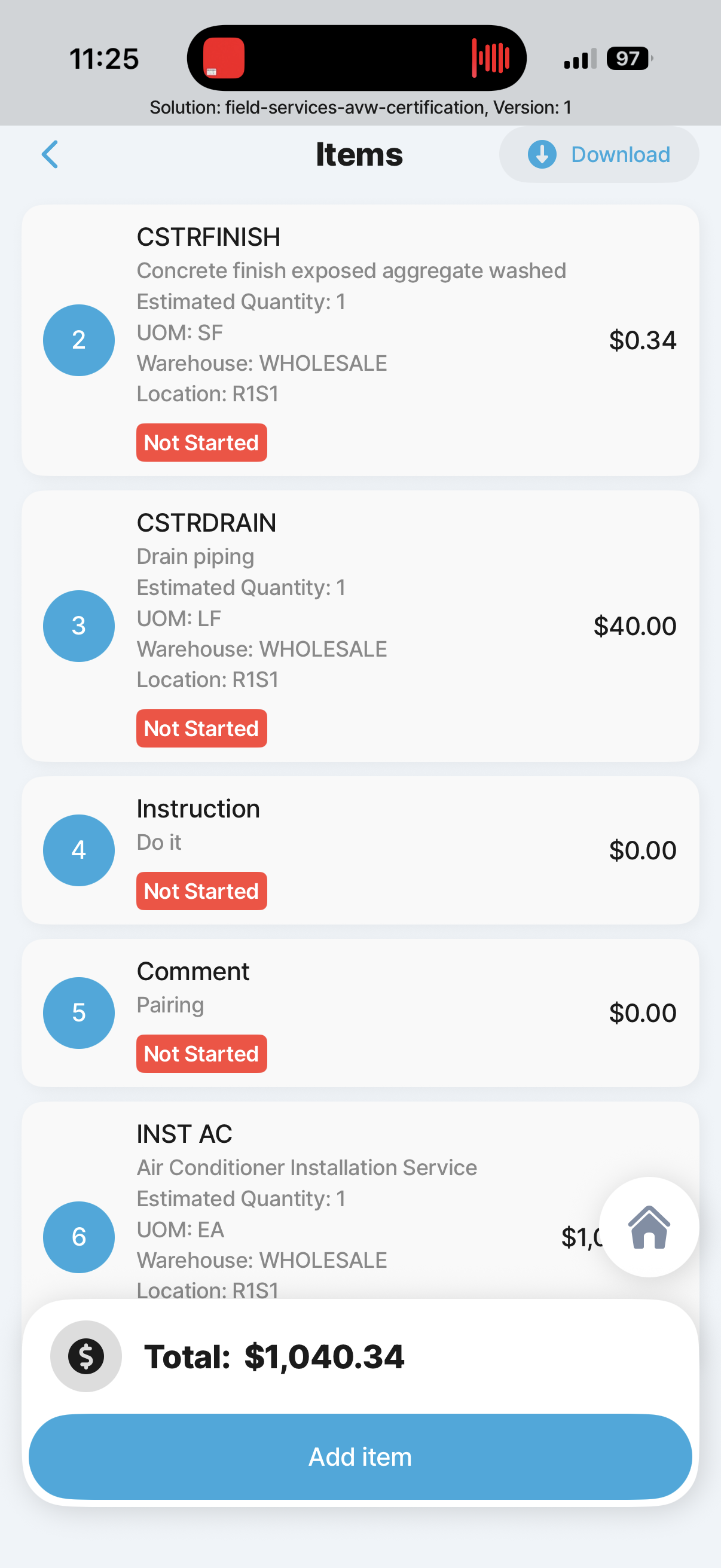Viewport: 721px width, 1568px height.
Task: Tap the number 5 circle badge
Action: point(79,1012)
